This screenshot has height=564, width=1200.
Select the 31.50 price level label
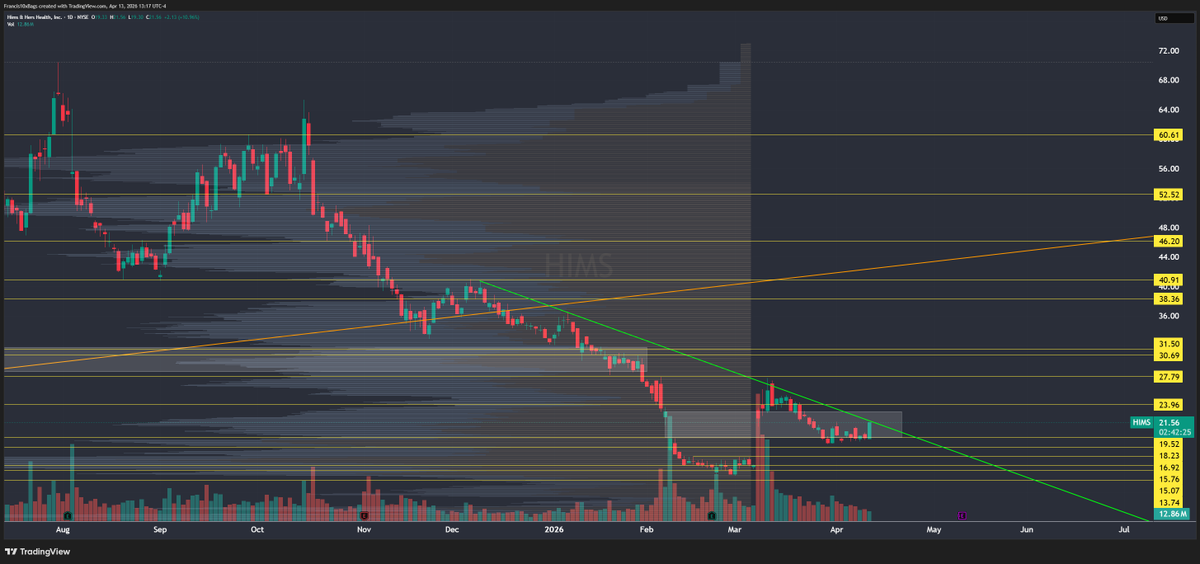click(1169, 344)
